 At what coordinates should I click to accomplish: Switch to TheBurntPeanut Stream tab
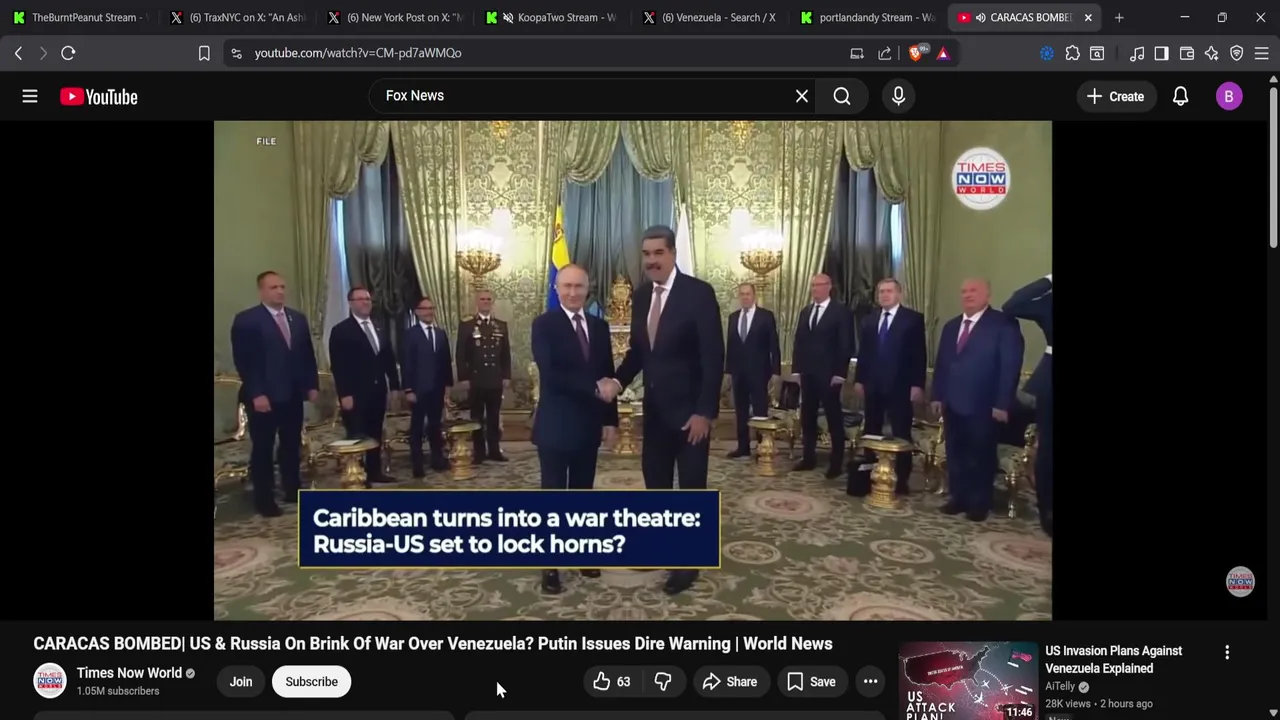80,17
